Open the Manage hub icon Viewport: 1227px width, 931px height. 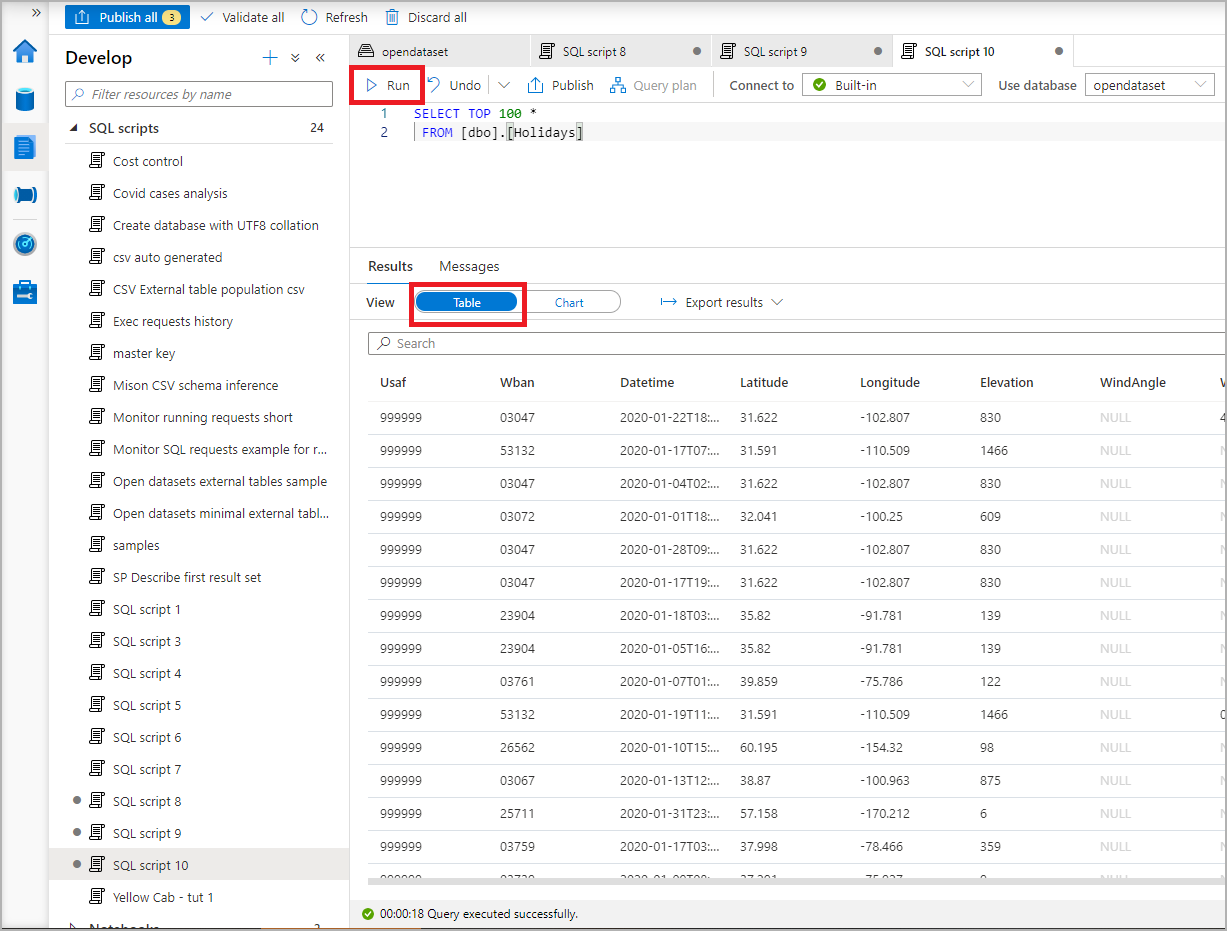coord(25,292)
